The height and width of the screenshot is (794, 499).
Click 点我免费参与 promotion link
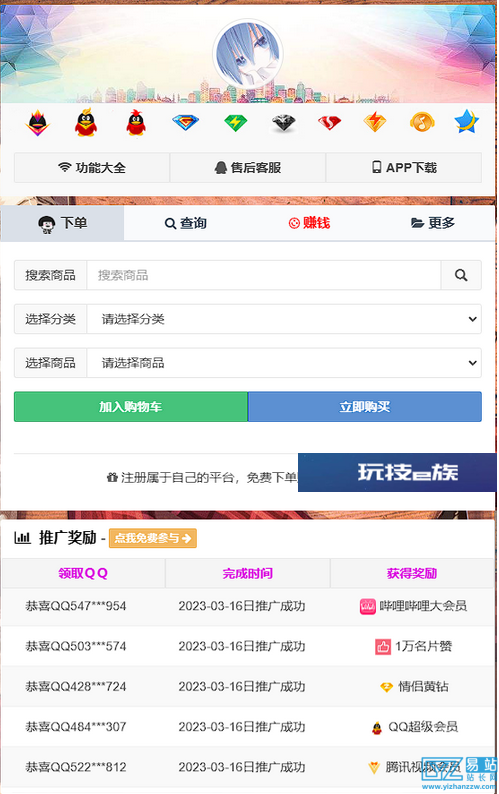152,538
